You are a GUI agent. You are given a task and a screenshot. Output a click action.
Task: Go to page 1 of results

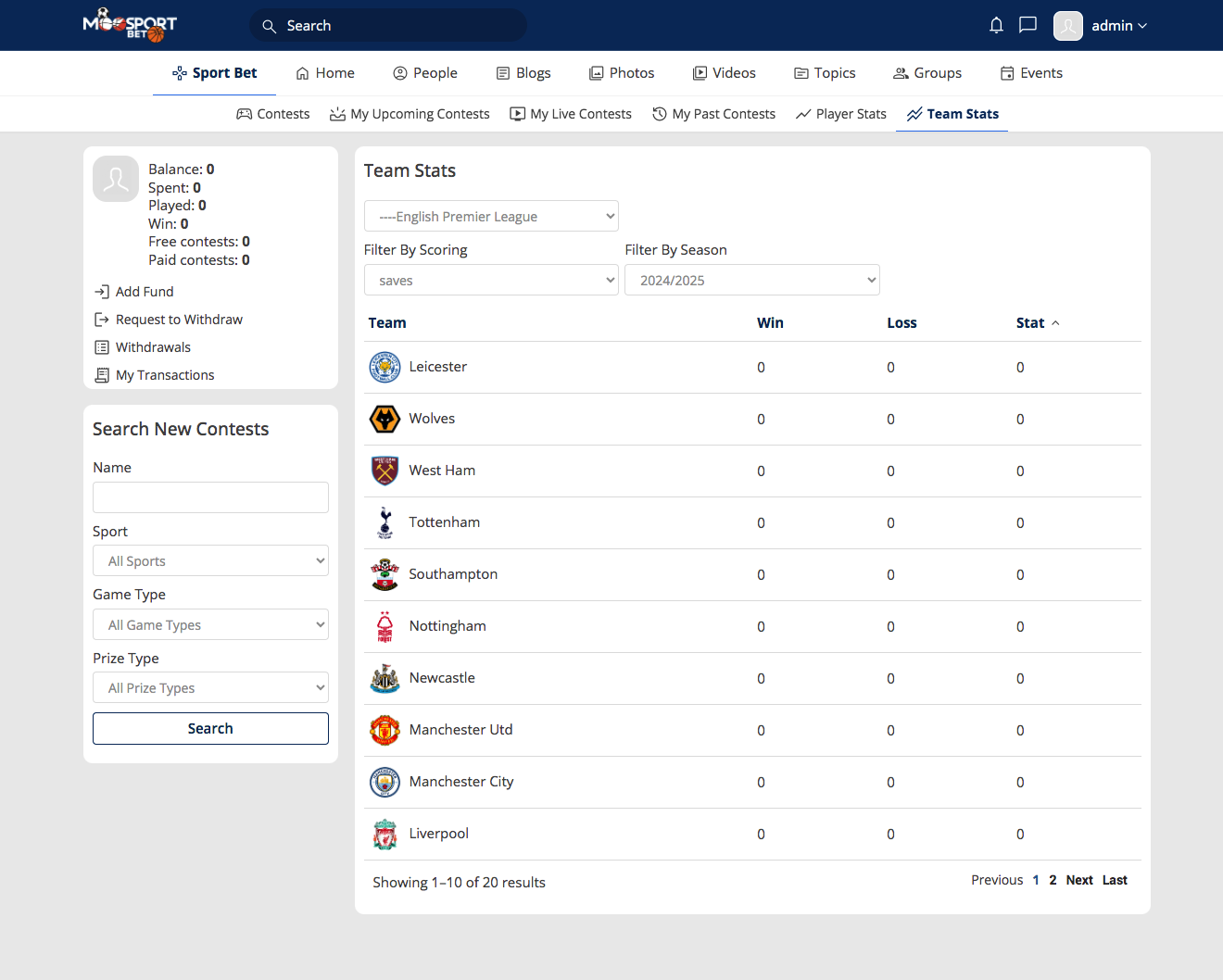click(1036, 880)
